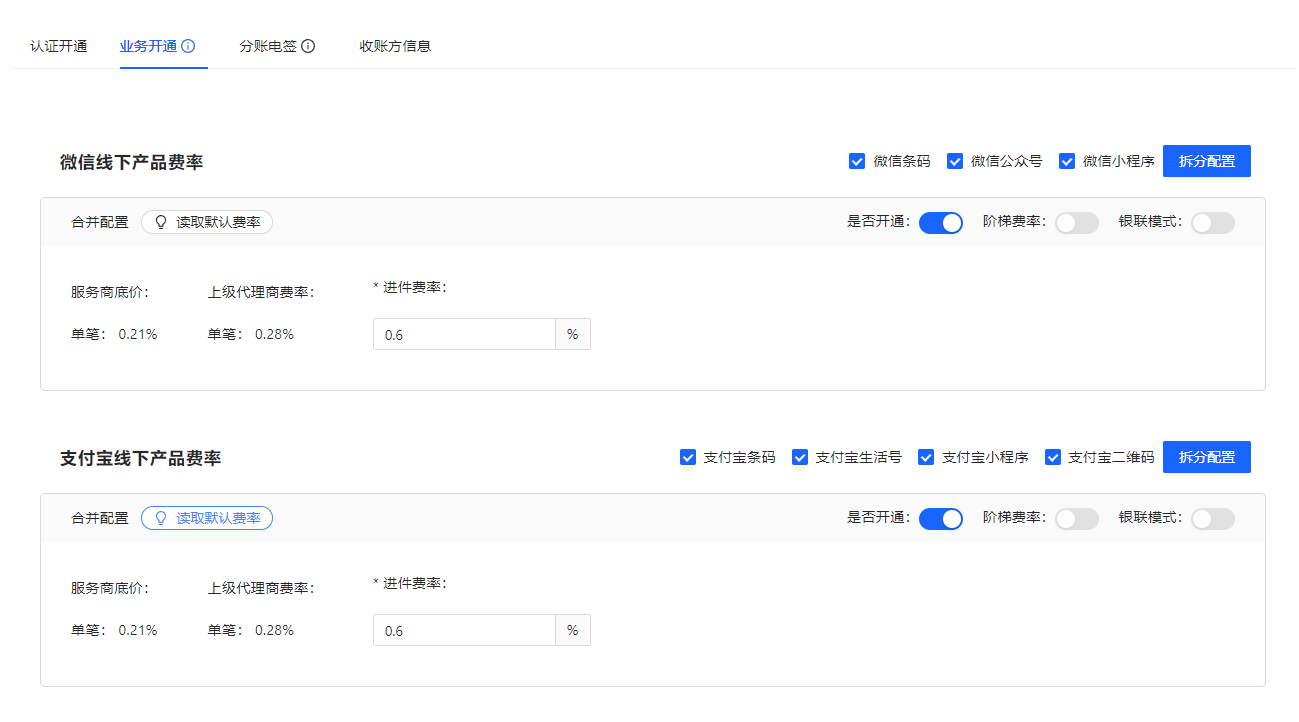Focus the Alipay 进件费率 input field
1299x722 pixels.
click(x=464, y=631)
